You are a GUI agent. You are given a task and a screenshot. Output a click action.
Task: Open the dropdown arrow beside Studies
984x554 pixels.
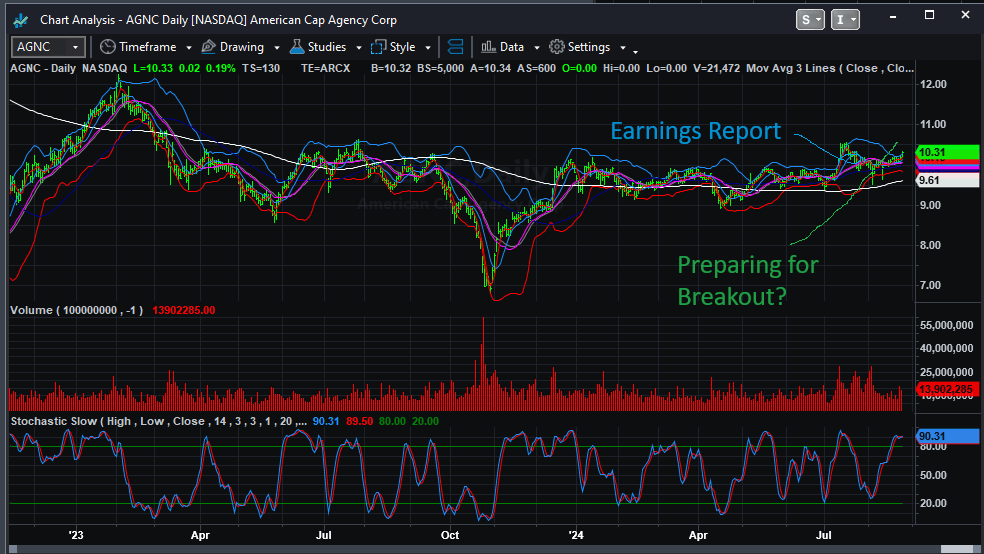pos(359,47)
